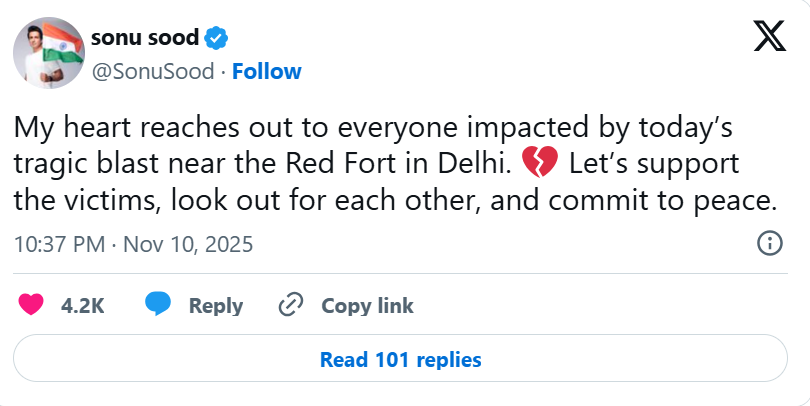
Task: Click the blue reply speech bubble icon
Action: coord(158,305)
